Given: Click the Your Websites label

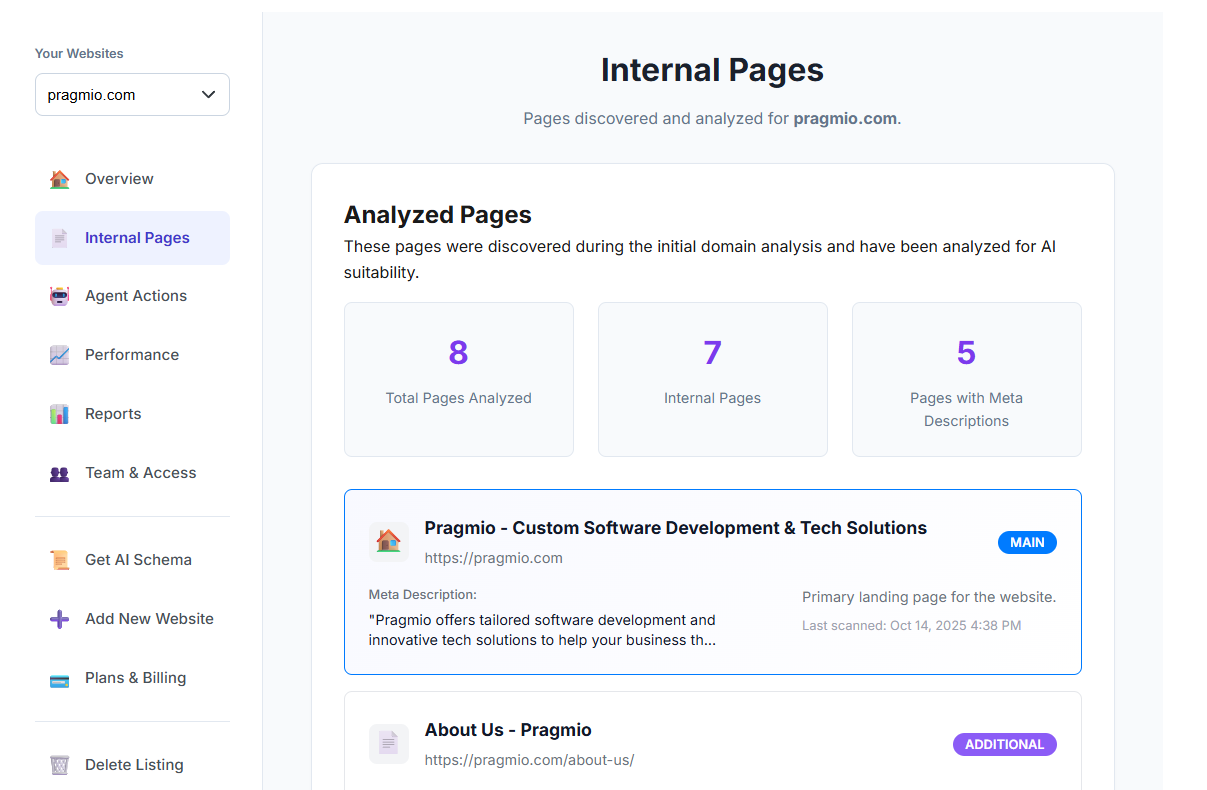Looking at the screenshot, I should coord(79,54).
